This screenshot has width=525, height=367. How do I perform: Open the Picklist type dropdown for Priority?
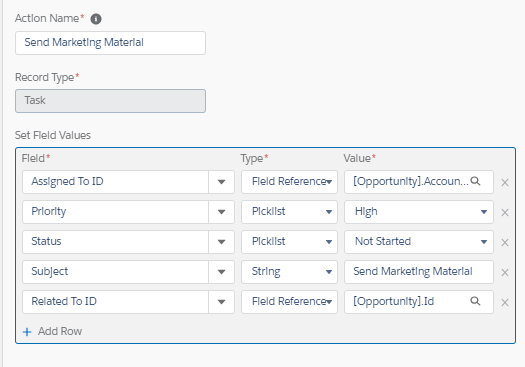pyautogui.click(x=289, y=212)
